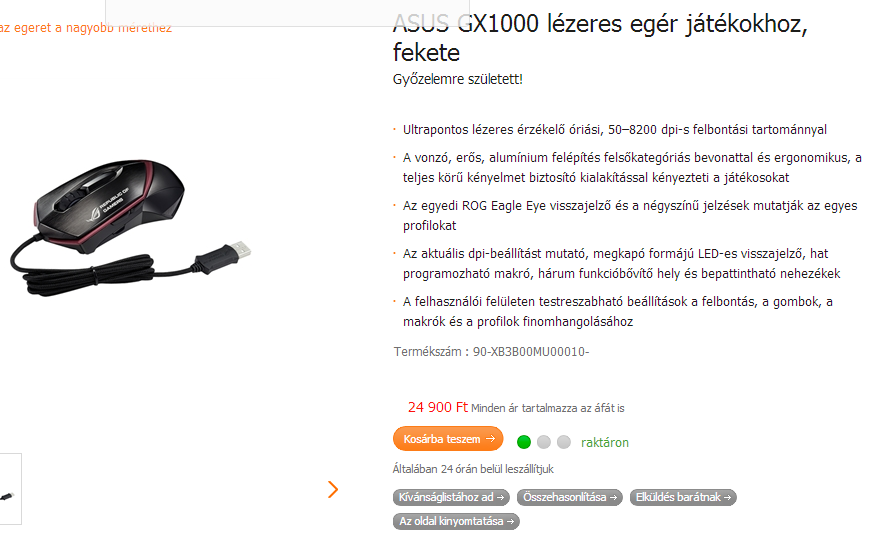Add product with Kosárba teszem button

click(x=448, y=439)
